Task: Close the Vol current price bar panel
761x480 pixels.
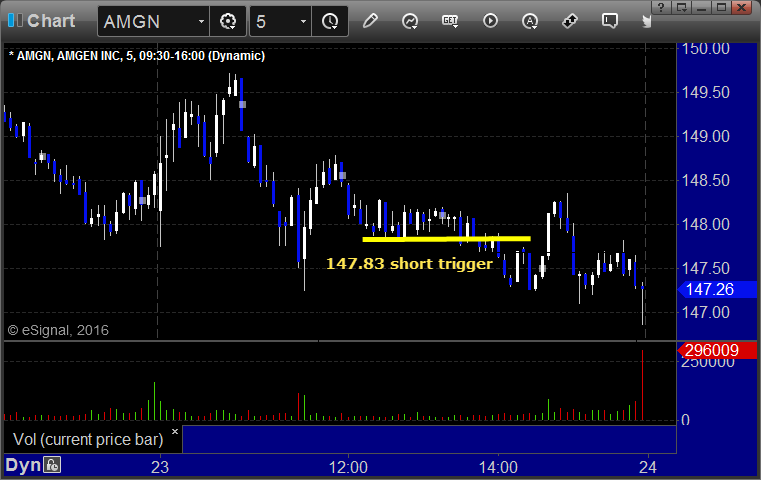Action: point(175,431)
